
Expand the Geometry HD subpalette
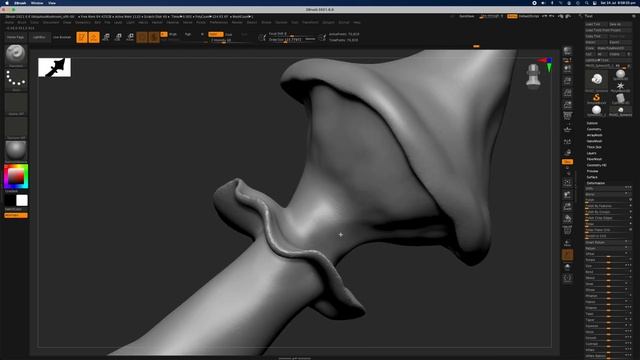[596, 165]
